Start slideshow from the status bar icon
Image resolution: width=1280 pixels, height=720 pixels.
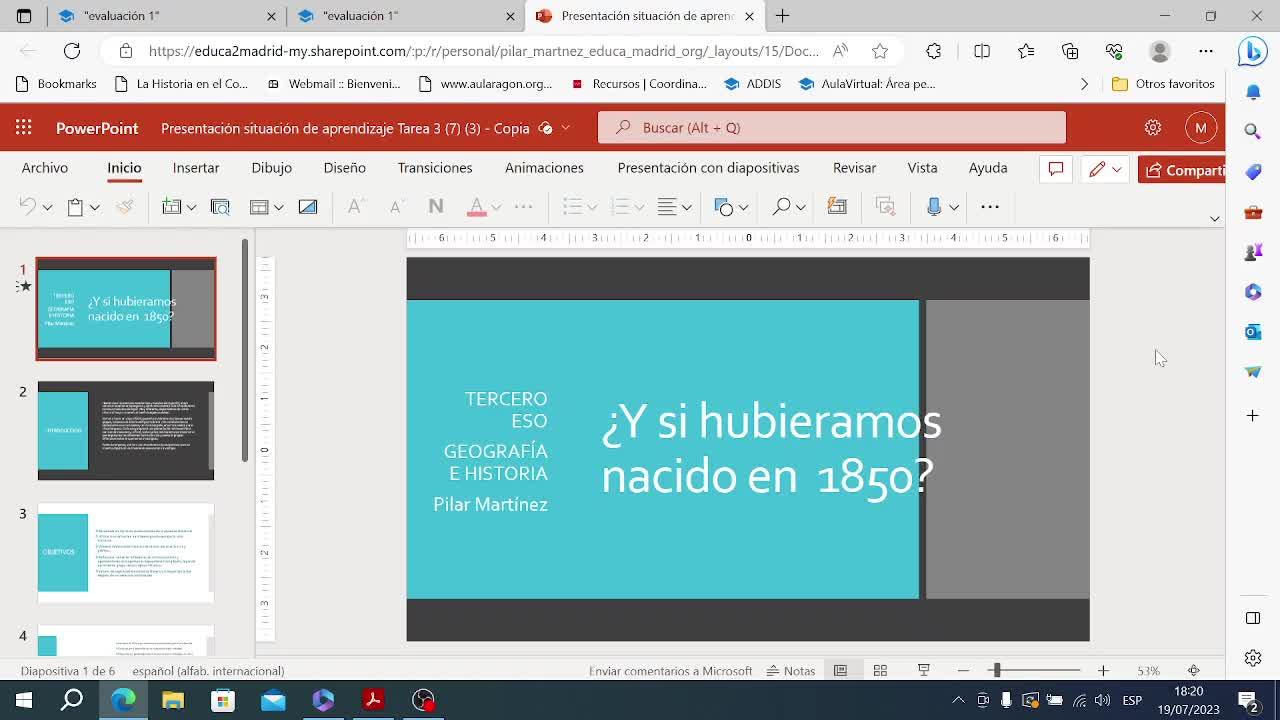click(924, 671)
